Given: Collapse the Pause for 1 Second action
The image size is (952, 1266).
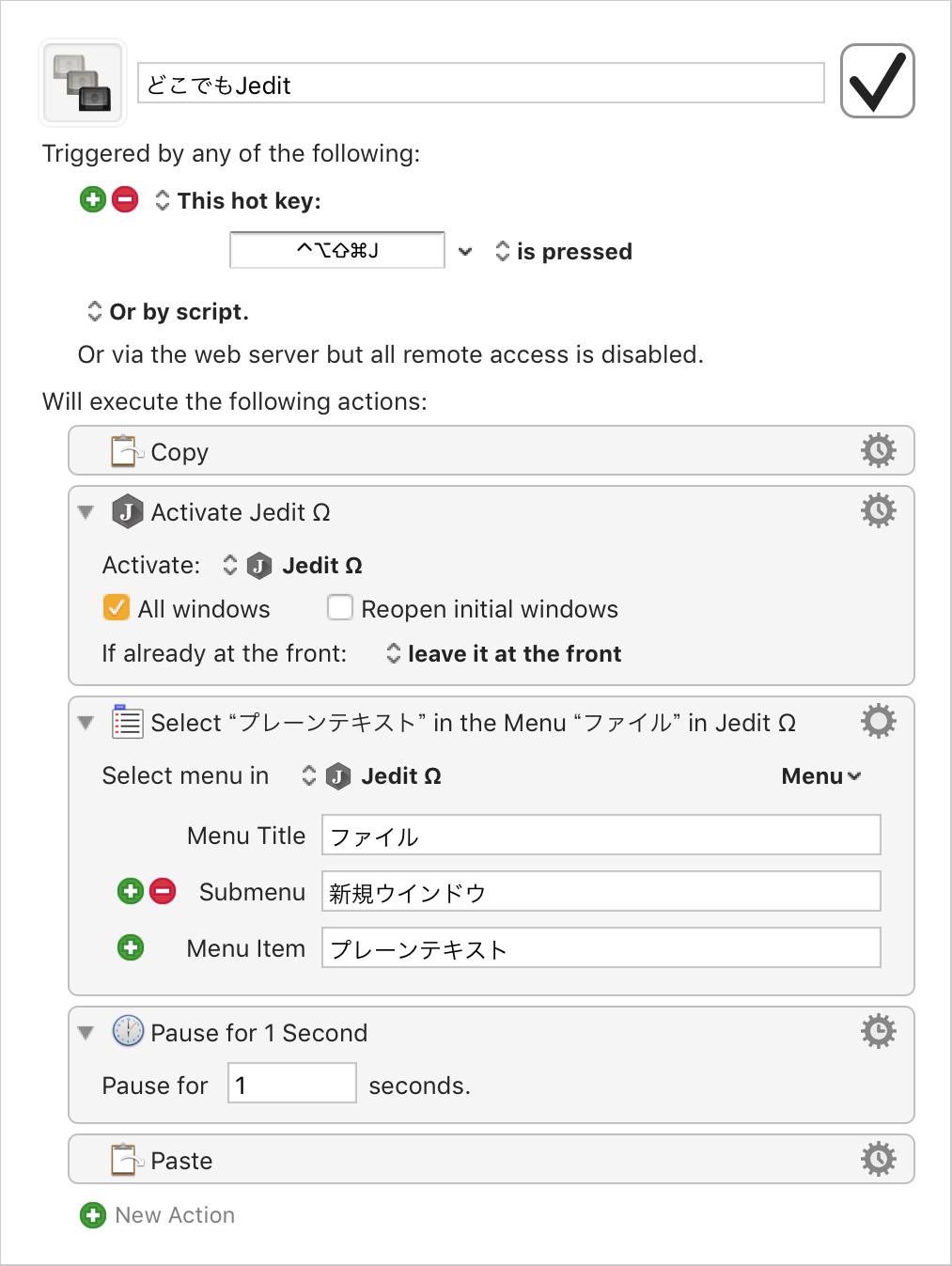Looking at the screenshot, I should pyautogui.click(x=86, y=1033).
